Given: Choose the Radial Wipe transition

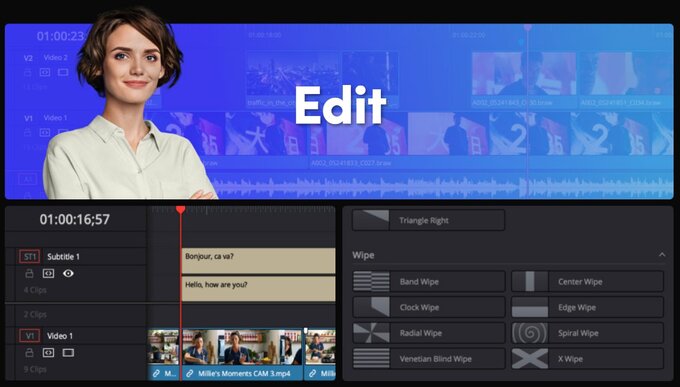Looking at the screenshot, I should click(x=428, y=333).
